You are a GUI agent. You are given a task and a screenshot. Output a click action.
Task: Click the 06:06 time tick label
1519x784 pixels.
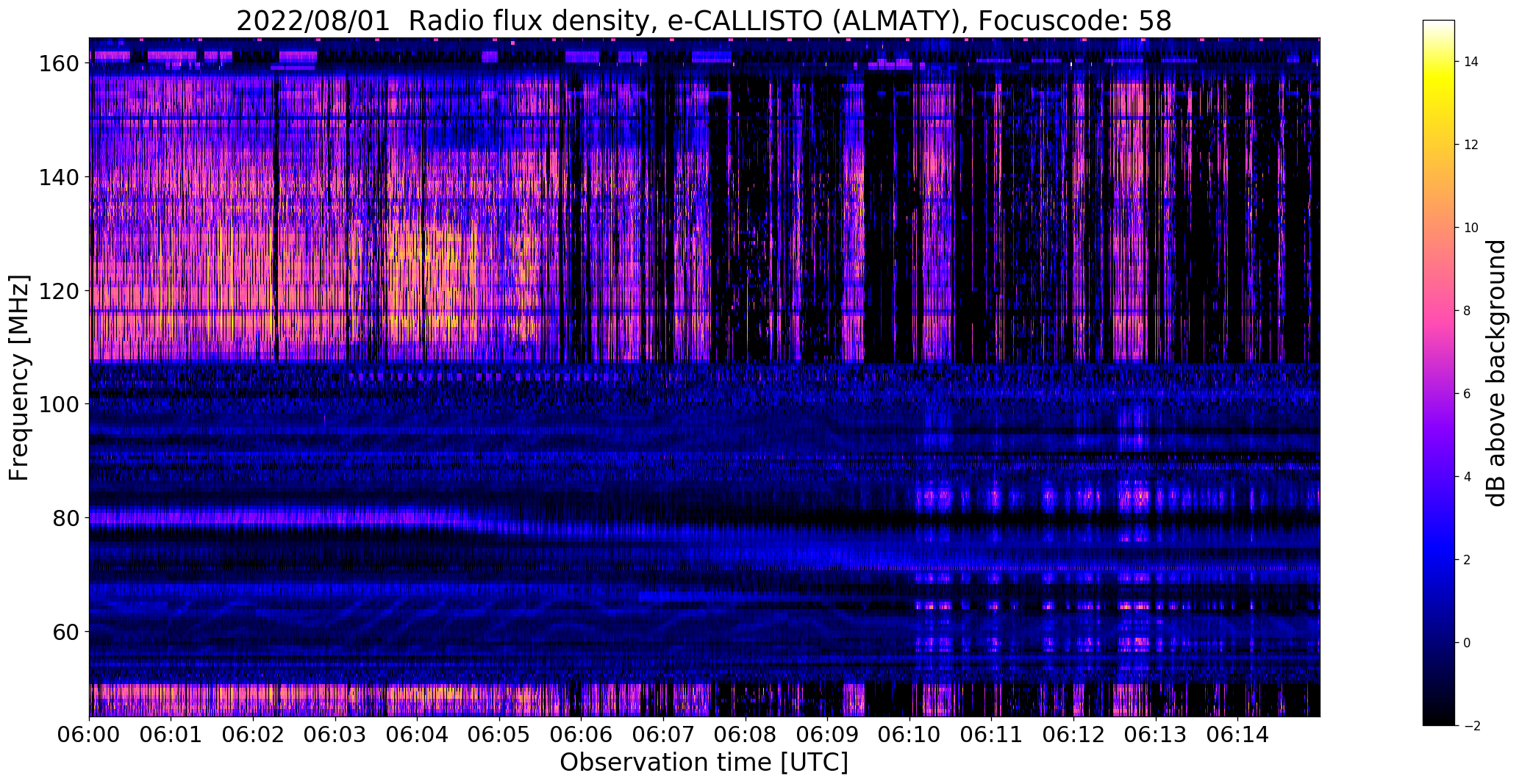point(581,734)
